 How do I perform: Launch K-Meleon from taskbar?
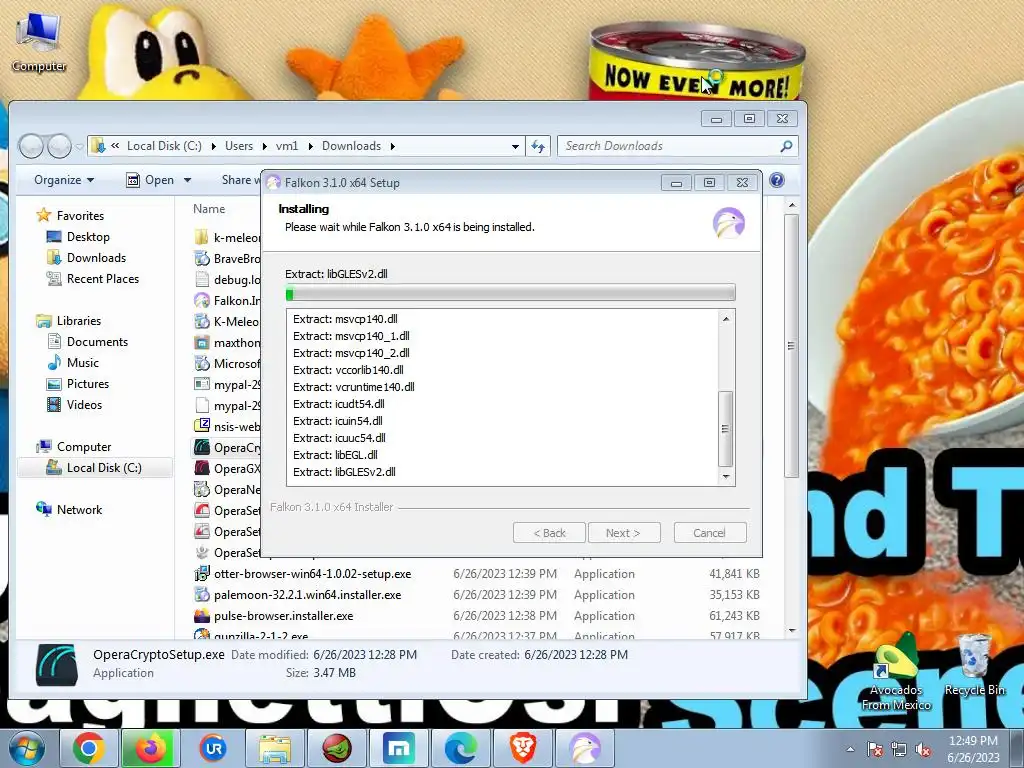[x=336, y=748]
